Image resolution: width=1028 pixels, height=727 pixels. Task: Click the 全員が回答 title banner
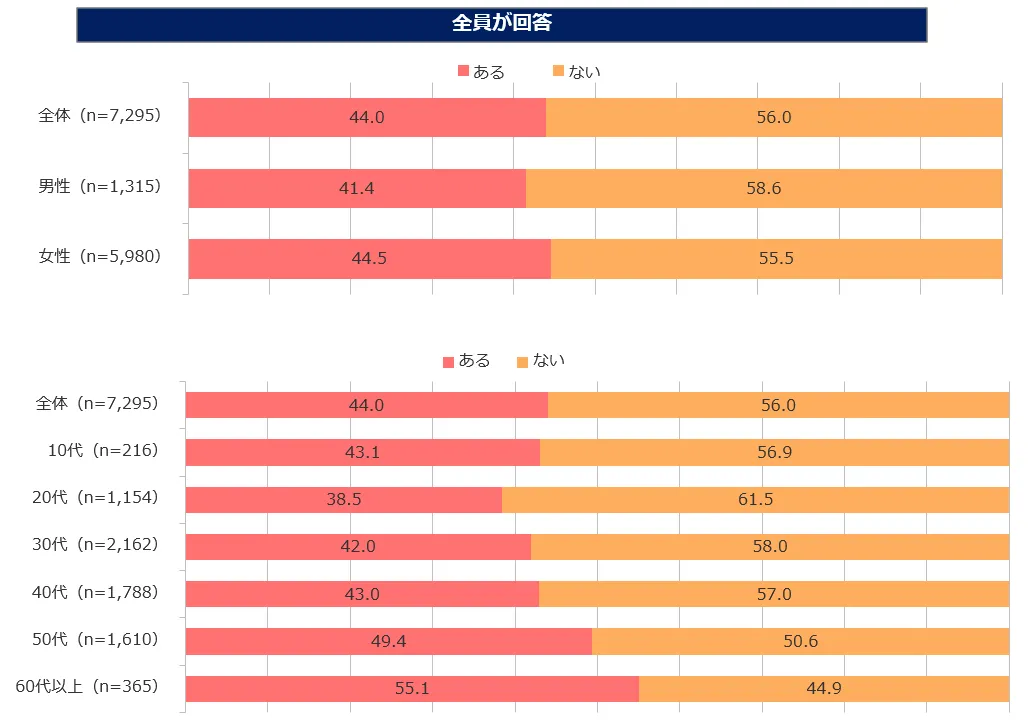[x=502, y=24]
